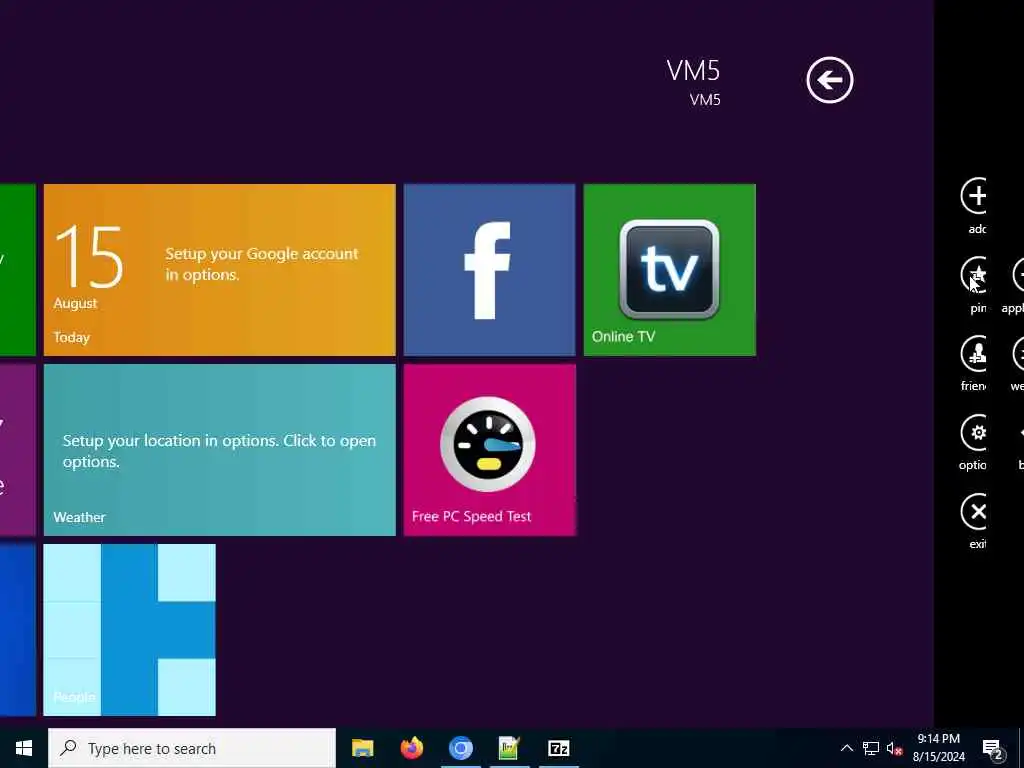Open the calendar tile showing 15 August
Image resolution: width=1024 pixels, height=768 pixels.
219,270
